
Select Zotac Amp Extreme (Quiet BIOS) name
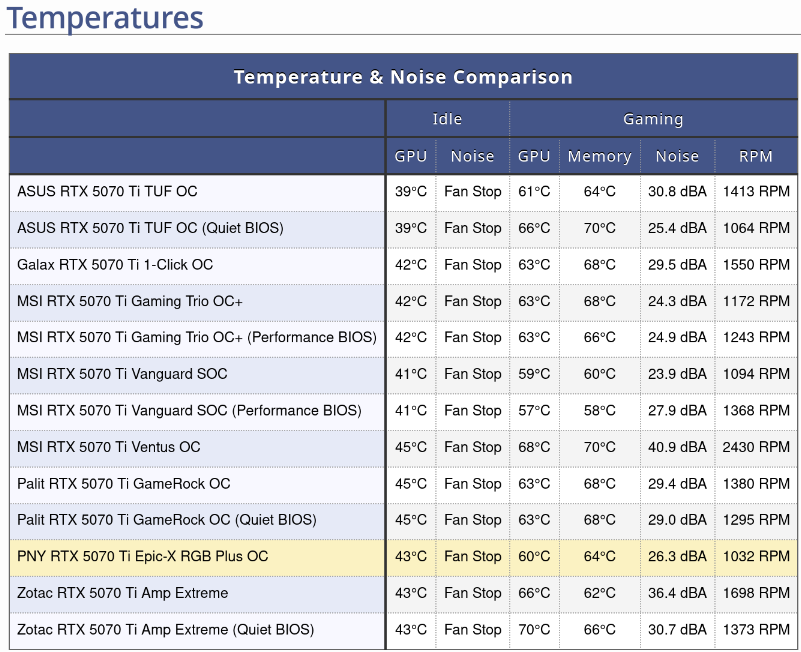tap(166, 630)
